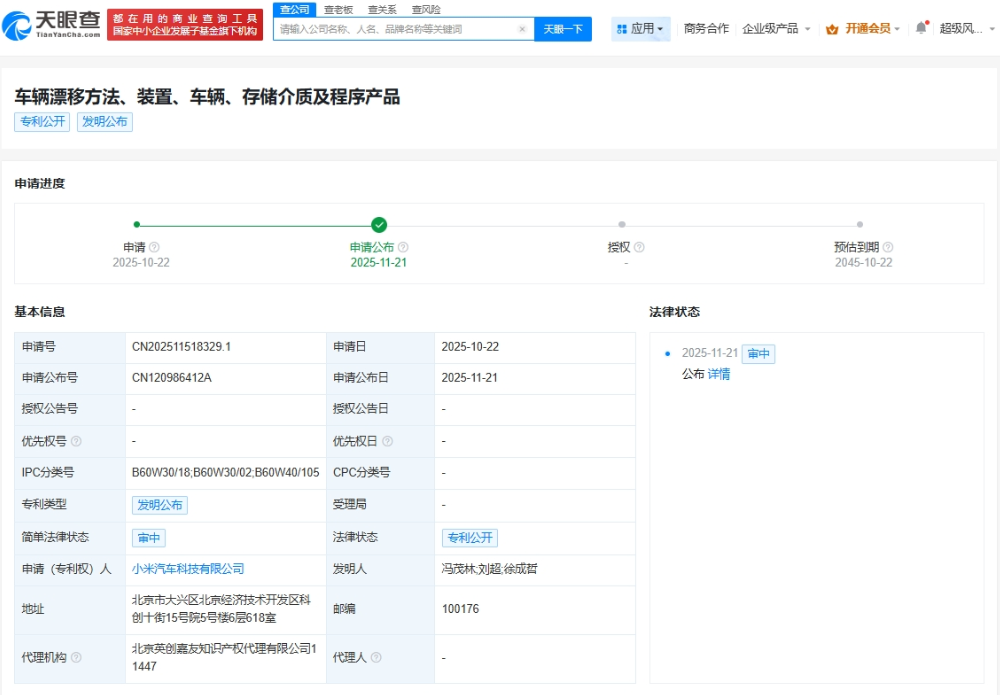
Task: Click the help icon beside 代理人
Action: 376,658
